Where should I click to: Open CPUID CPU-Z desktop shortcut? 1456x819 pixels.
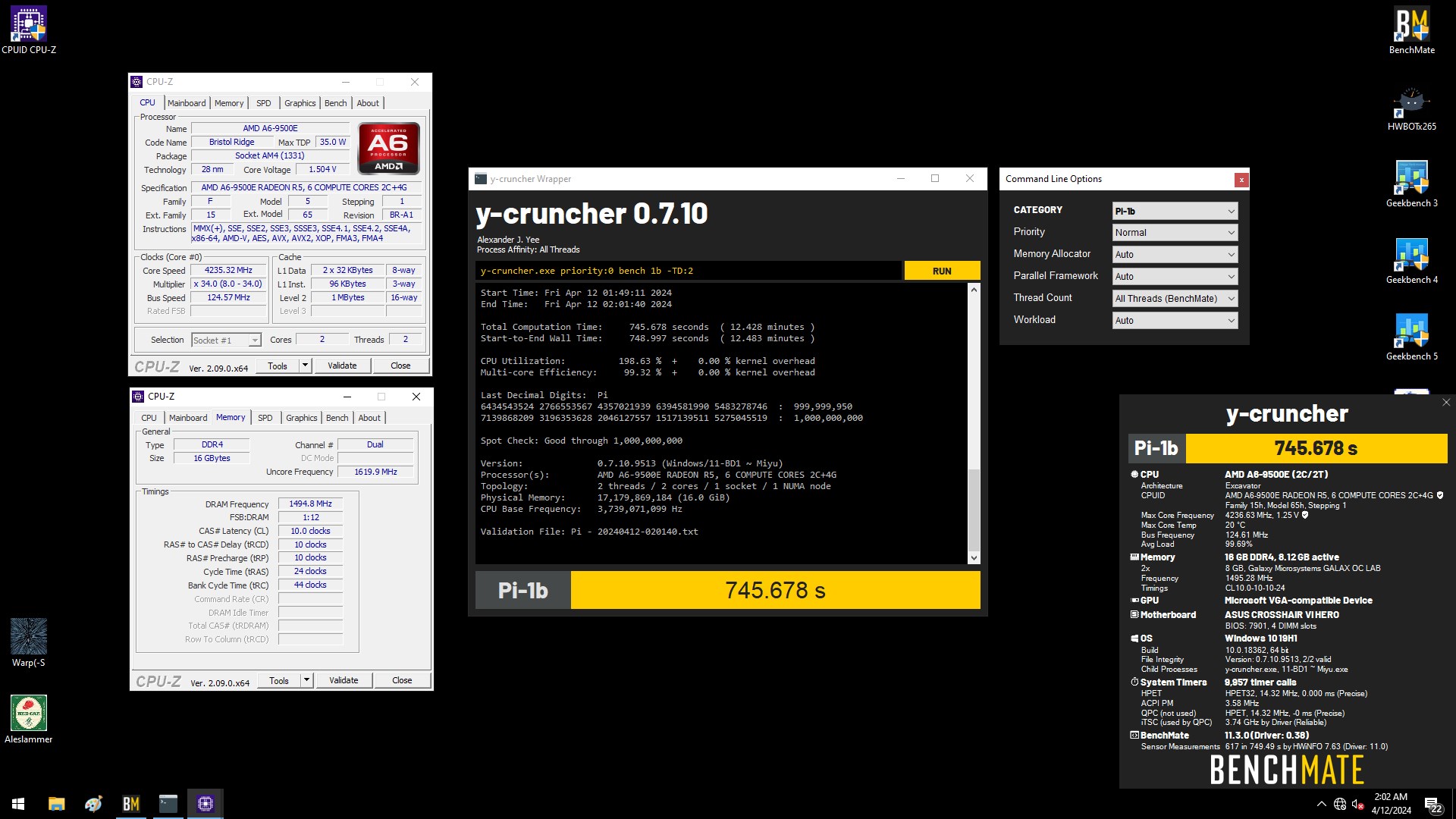coord(29,30)
